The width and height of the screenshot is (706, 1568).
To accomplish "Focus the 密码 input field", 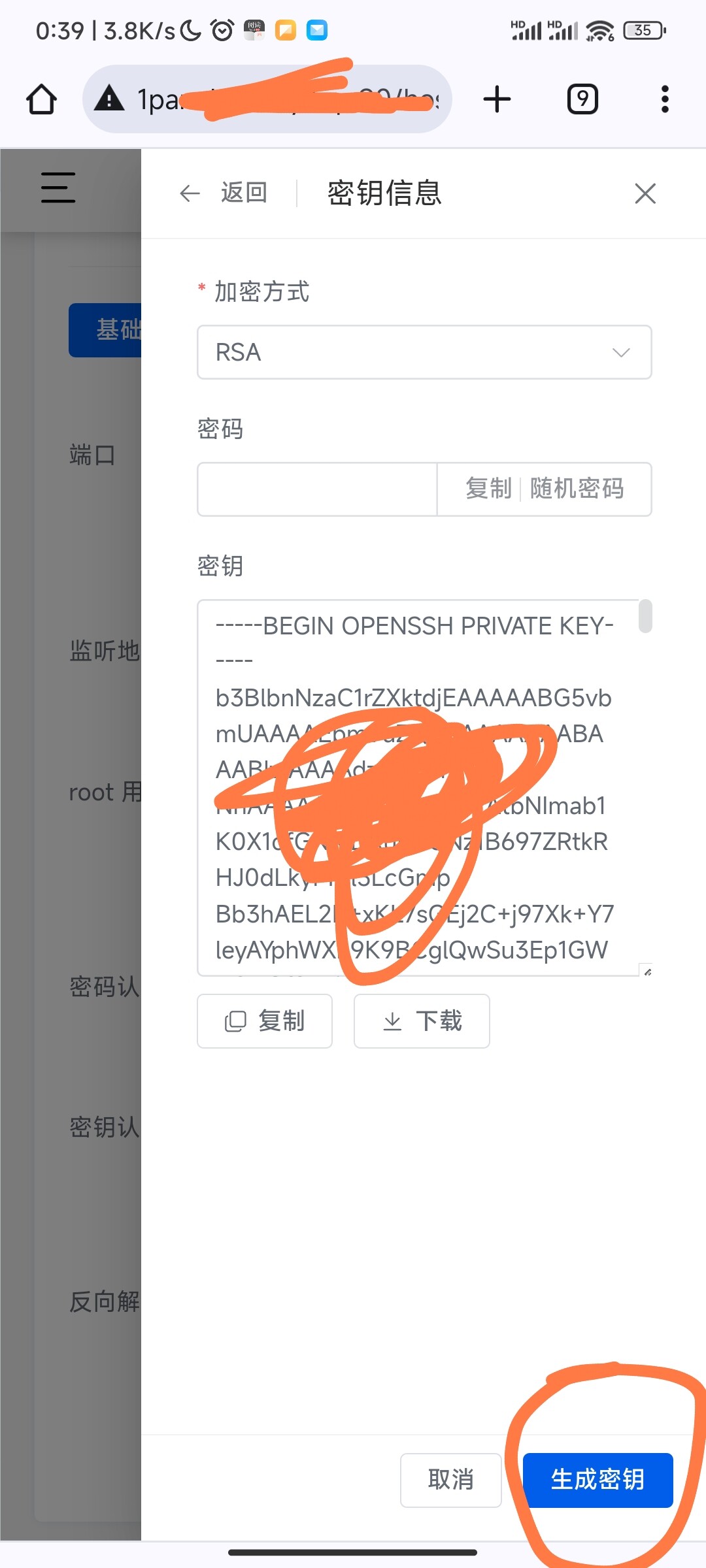I will [x=317, y=489].
